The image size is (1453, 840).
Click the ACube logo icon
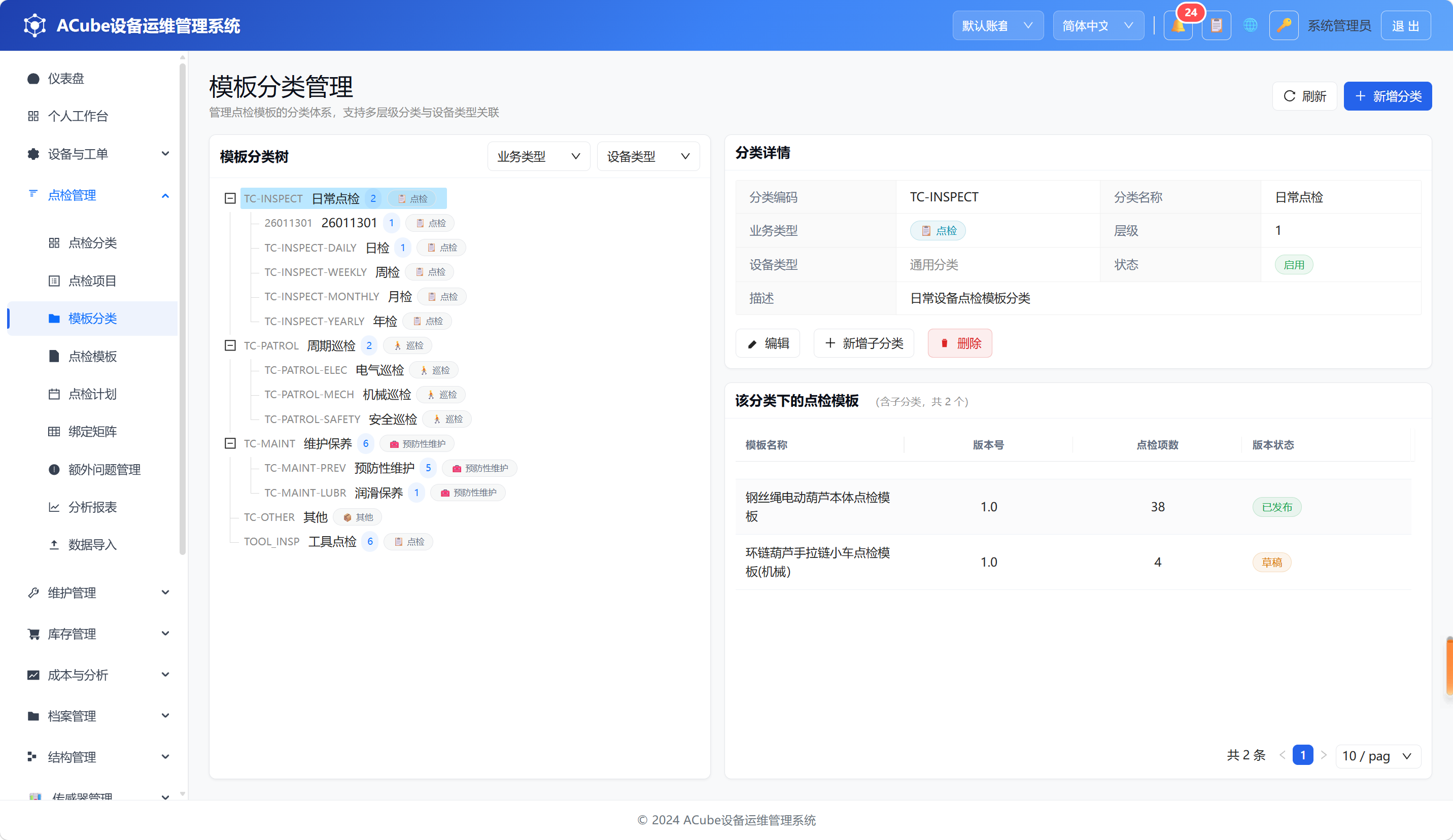34,26
